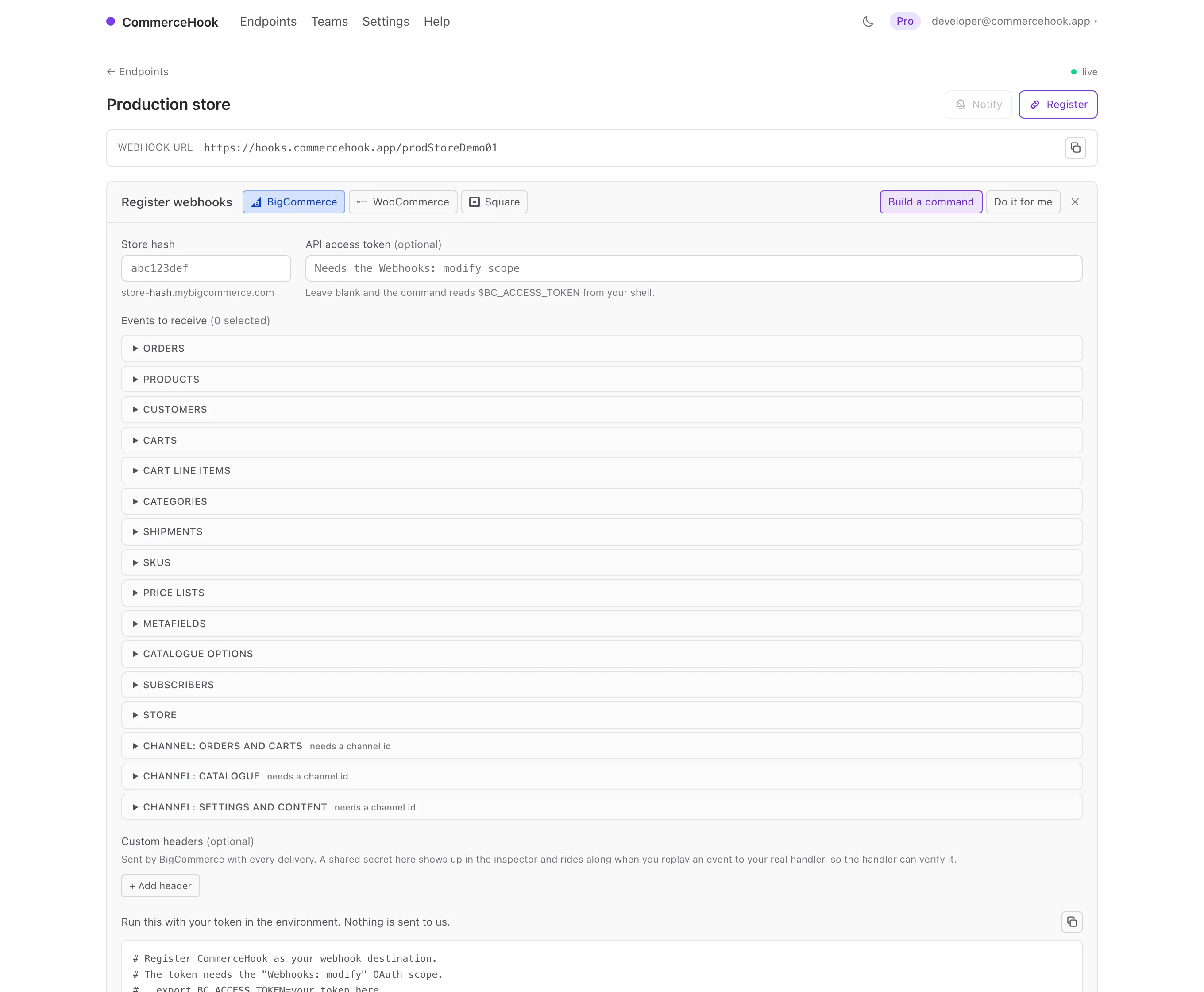Expand the CUSTOMERS events group
Image resolution: width=1204 pixels, height=992 pixels.
602,409
